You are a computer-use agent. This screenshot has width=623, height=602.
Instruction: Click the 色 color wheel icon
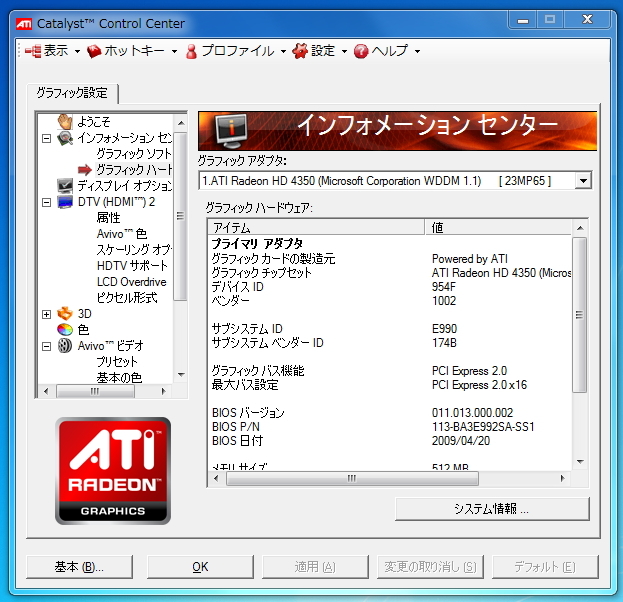coord(65,329)
